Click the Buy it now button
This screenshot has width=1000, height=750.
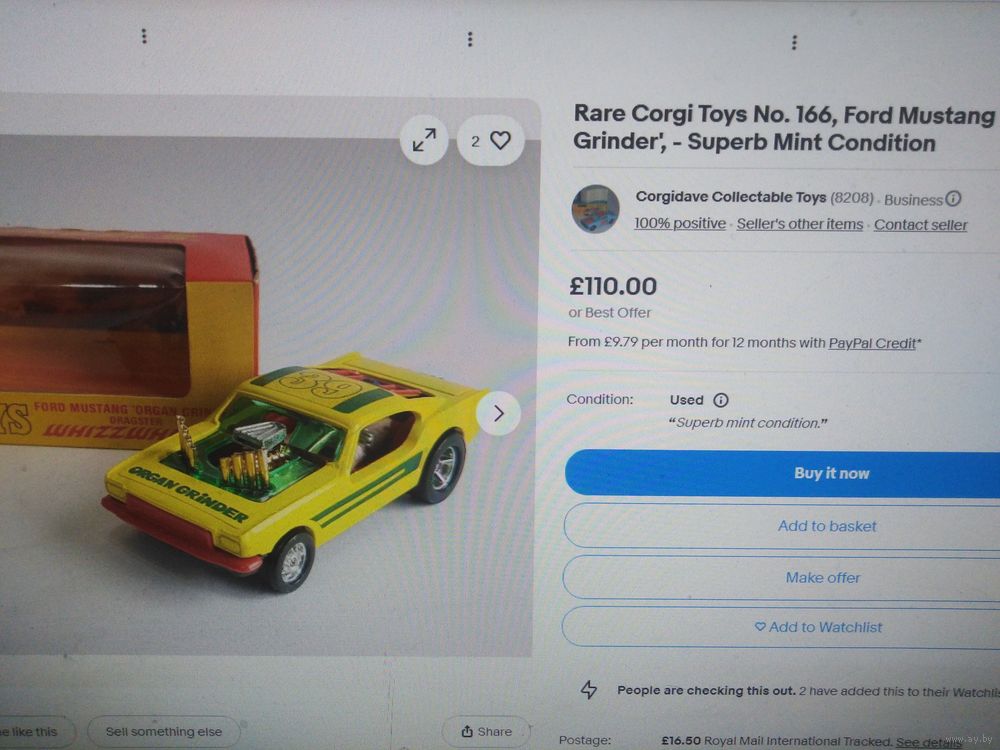point(782,473)
